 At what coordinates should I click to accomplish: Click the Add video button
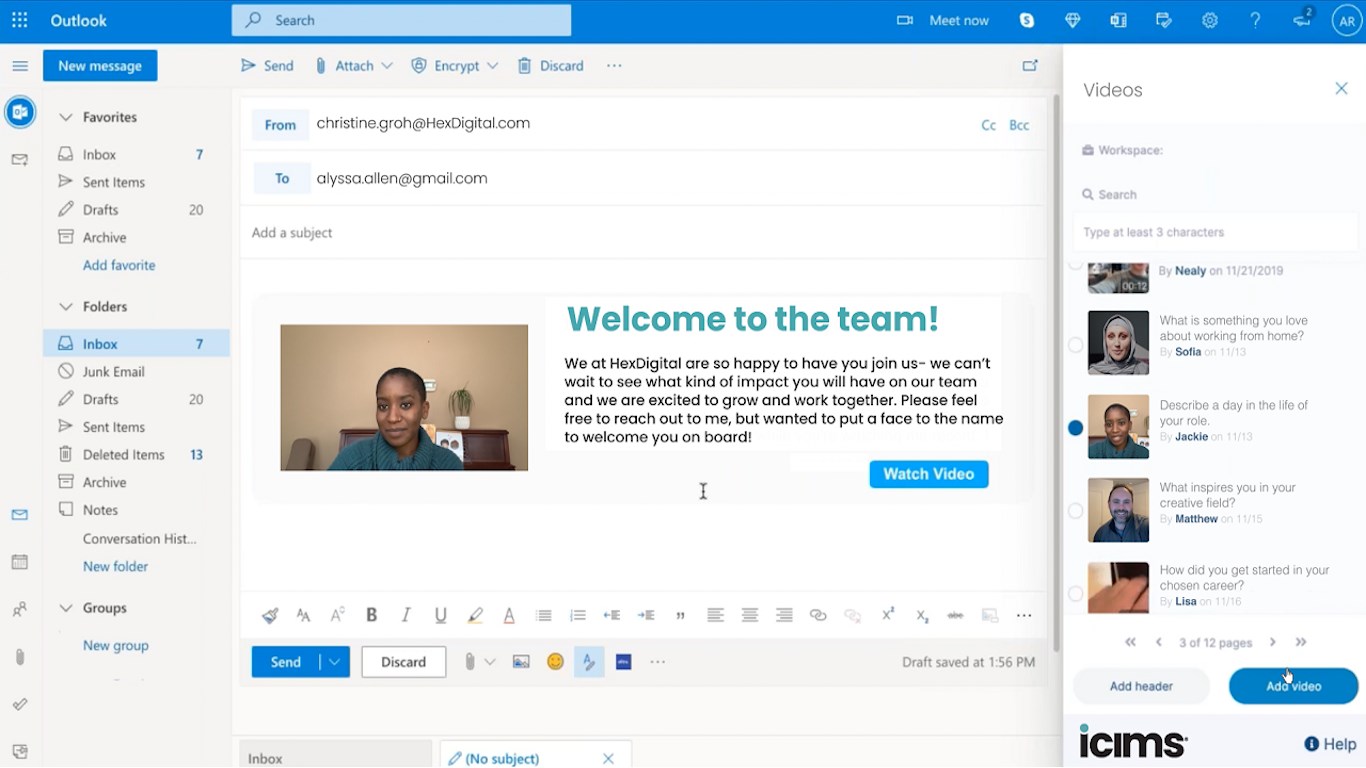(1293, 686)
